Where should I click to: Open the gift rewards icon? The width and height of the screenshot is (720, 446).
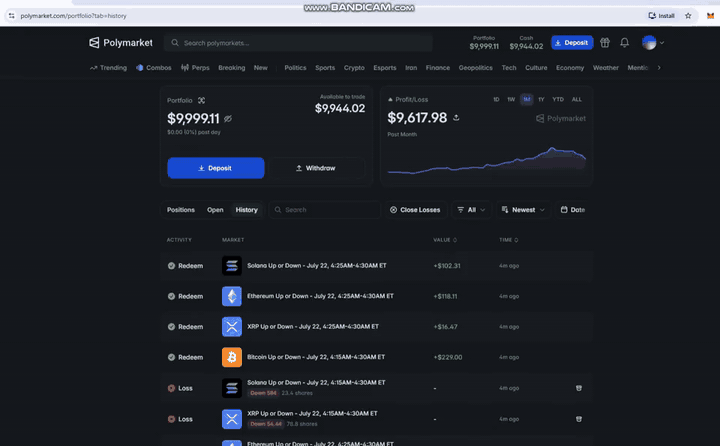coord(605,43)
